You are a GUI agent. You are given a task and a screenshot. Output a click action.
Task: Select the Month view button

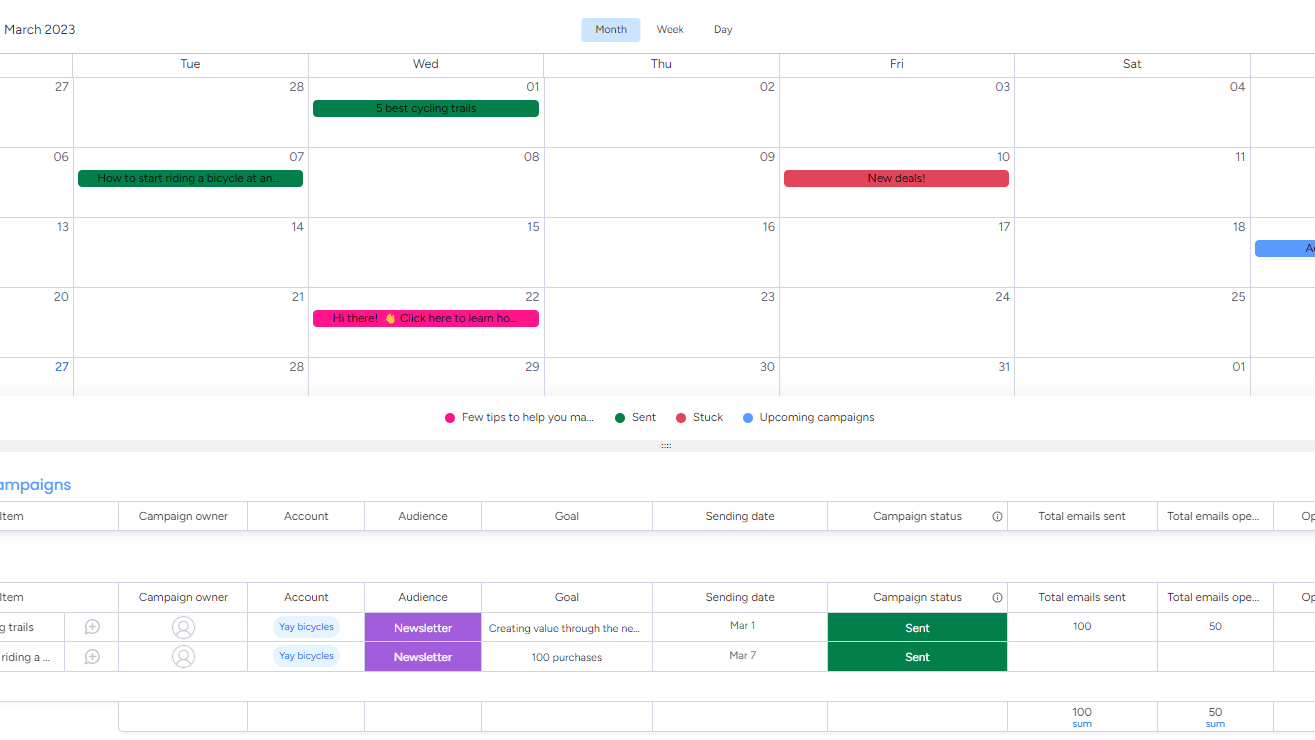coord(610,29)
